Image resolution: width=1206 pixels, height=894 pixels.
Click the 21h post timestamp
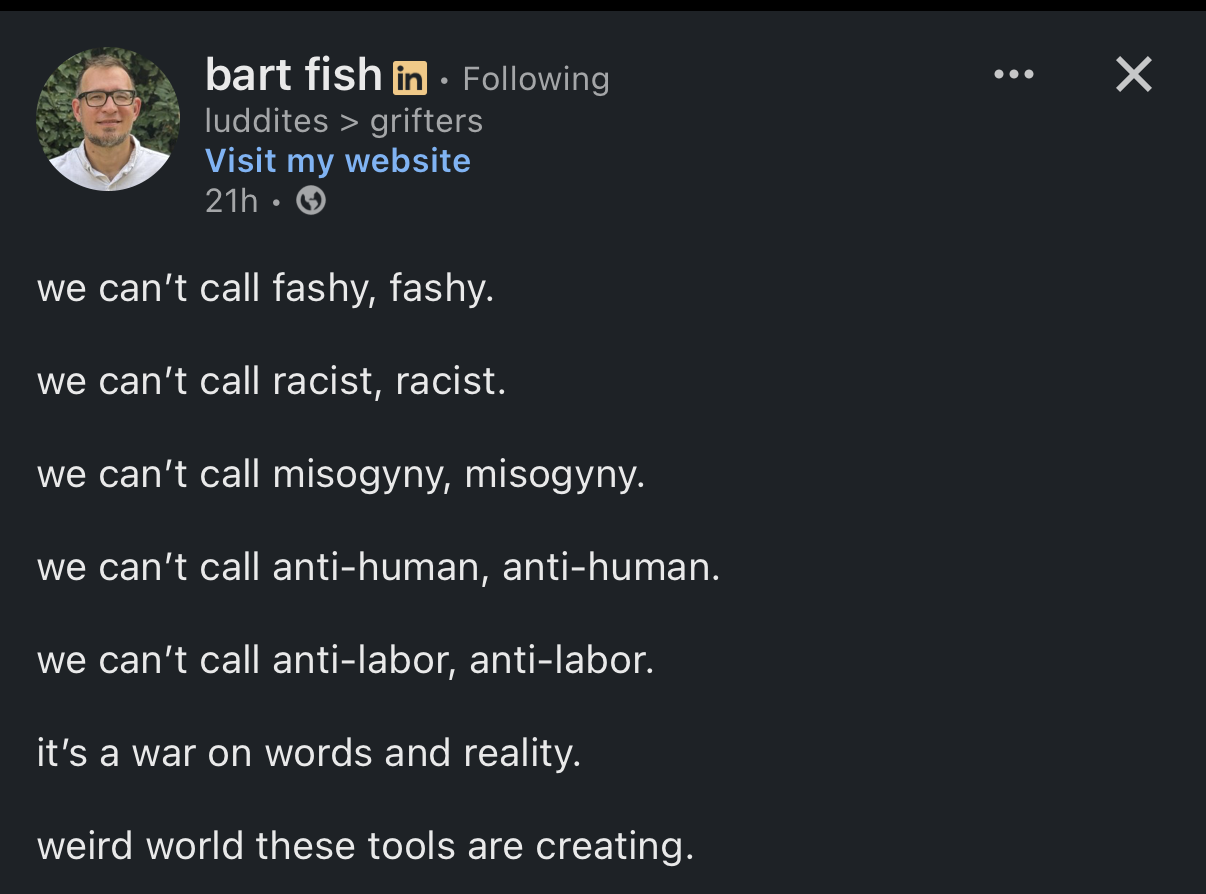tap(231, 201)
